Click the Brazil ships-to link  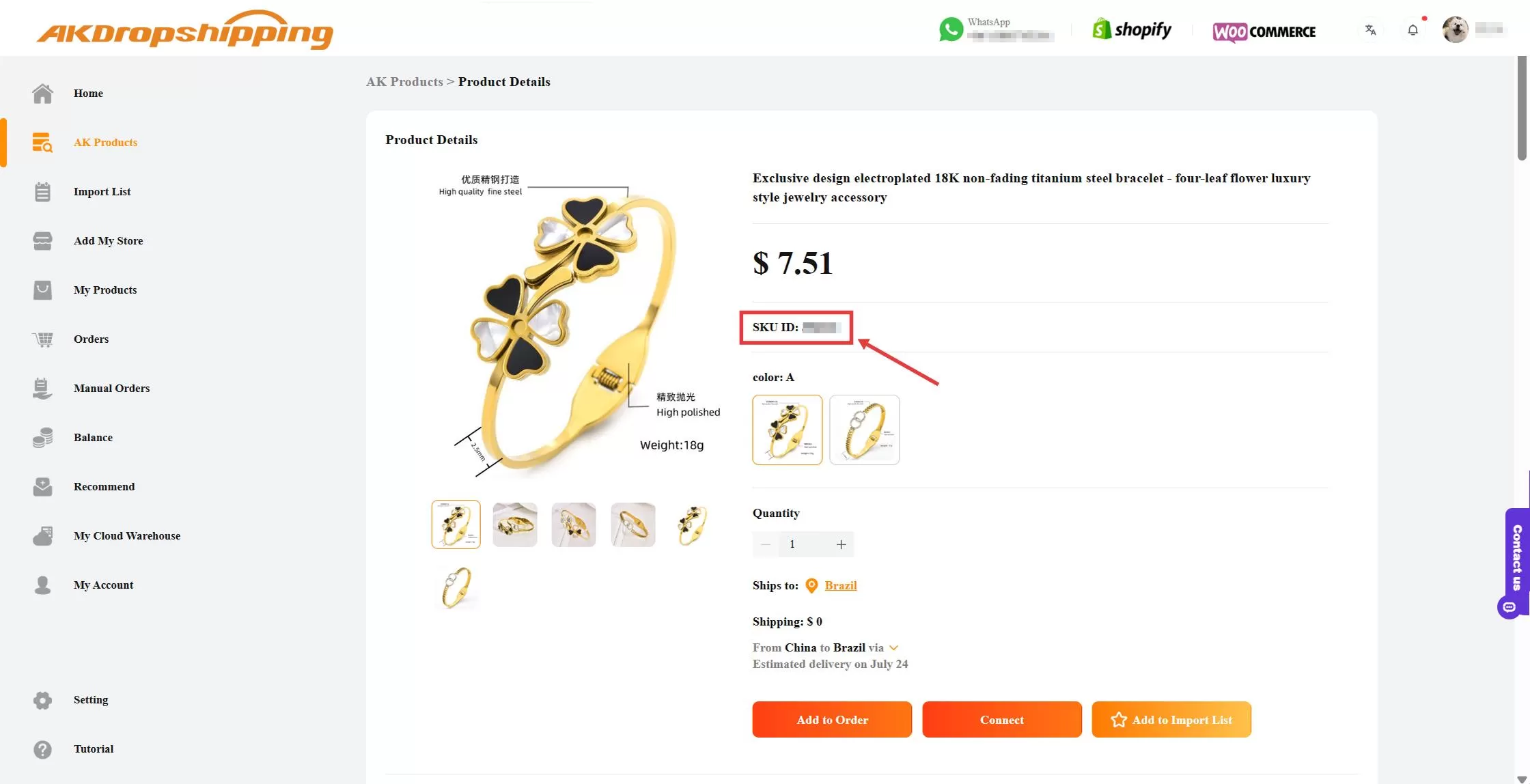[841, 585]
